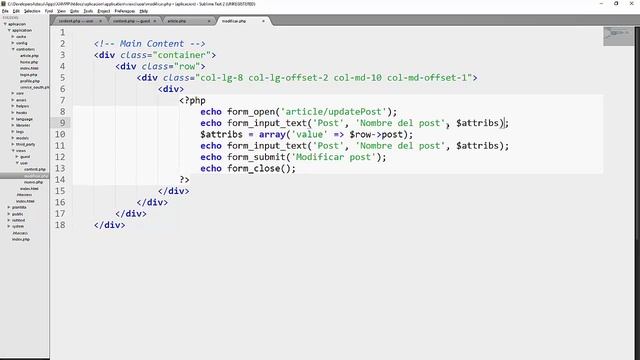Expand the models folder arrow
The image size is (640, 360).
coord(13,138)
